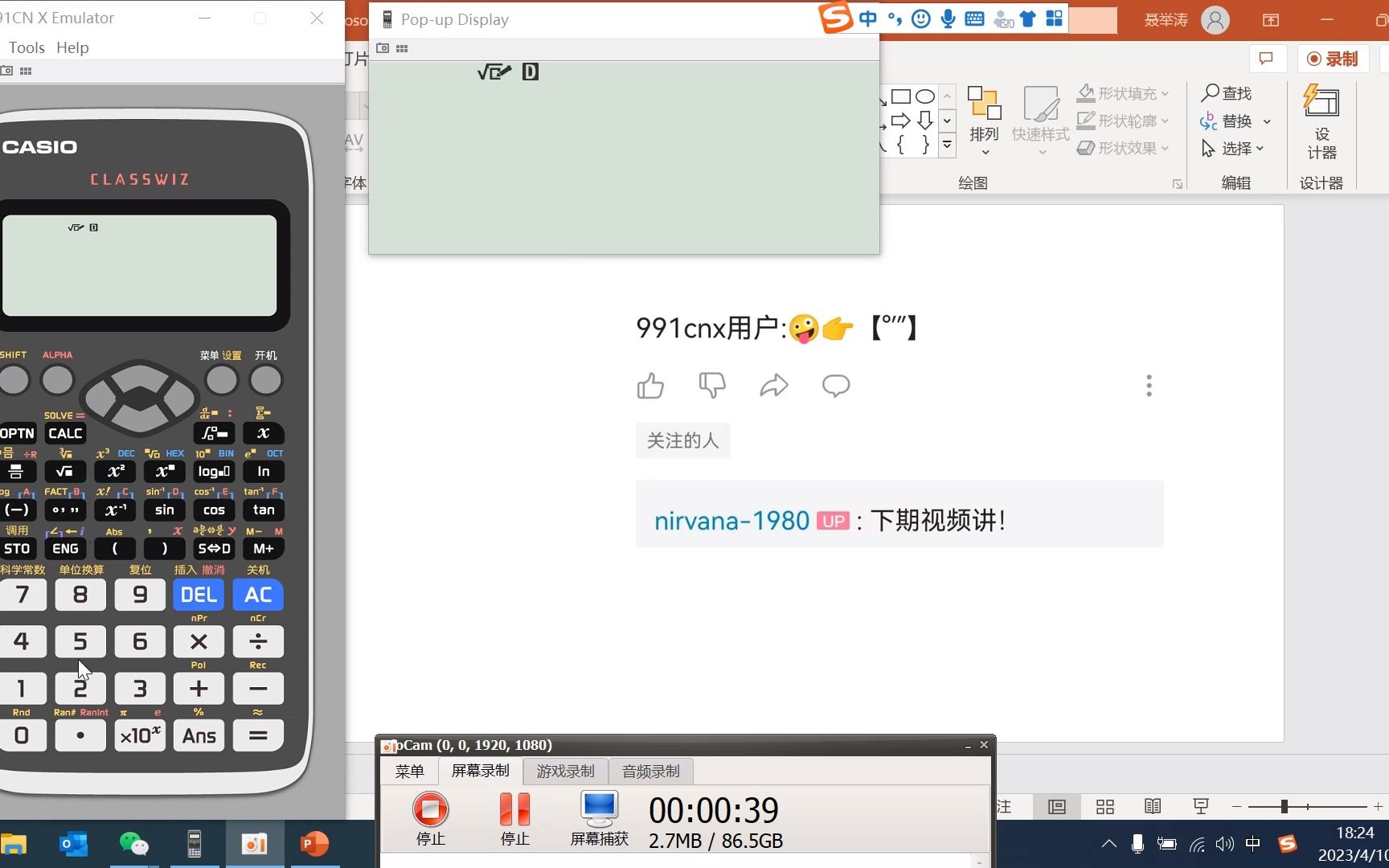
Task: Open the Quick Styles dropdown
Action: click(1041, 121)
